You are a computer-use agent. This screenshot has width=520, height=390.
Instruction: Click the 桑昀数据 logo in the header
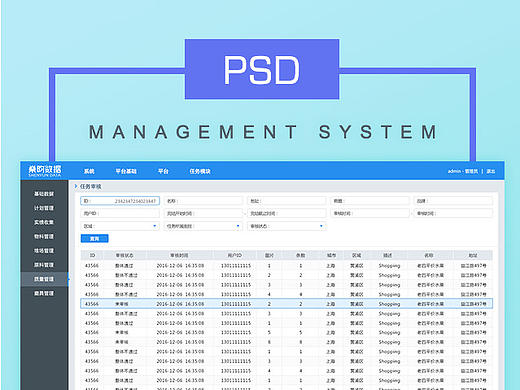45,171
